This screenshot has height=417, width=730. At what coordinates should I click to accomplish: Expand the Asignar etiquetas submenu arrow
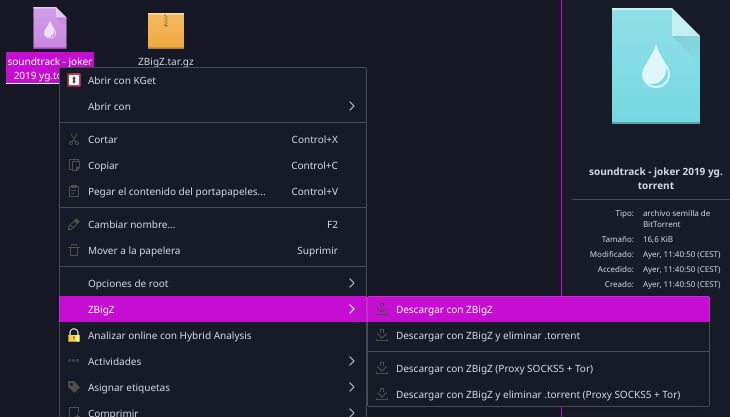click(x=352, y=387)
